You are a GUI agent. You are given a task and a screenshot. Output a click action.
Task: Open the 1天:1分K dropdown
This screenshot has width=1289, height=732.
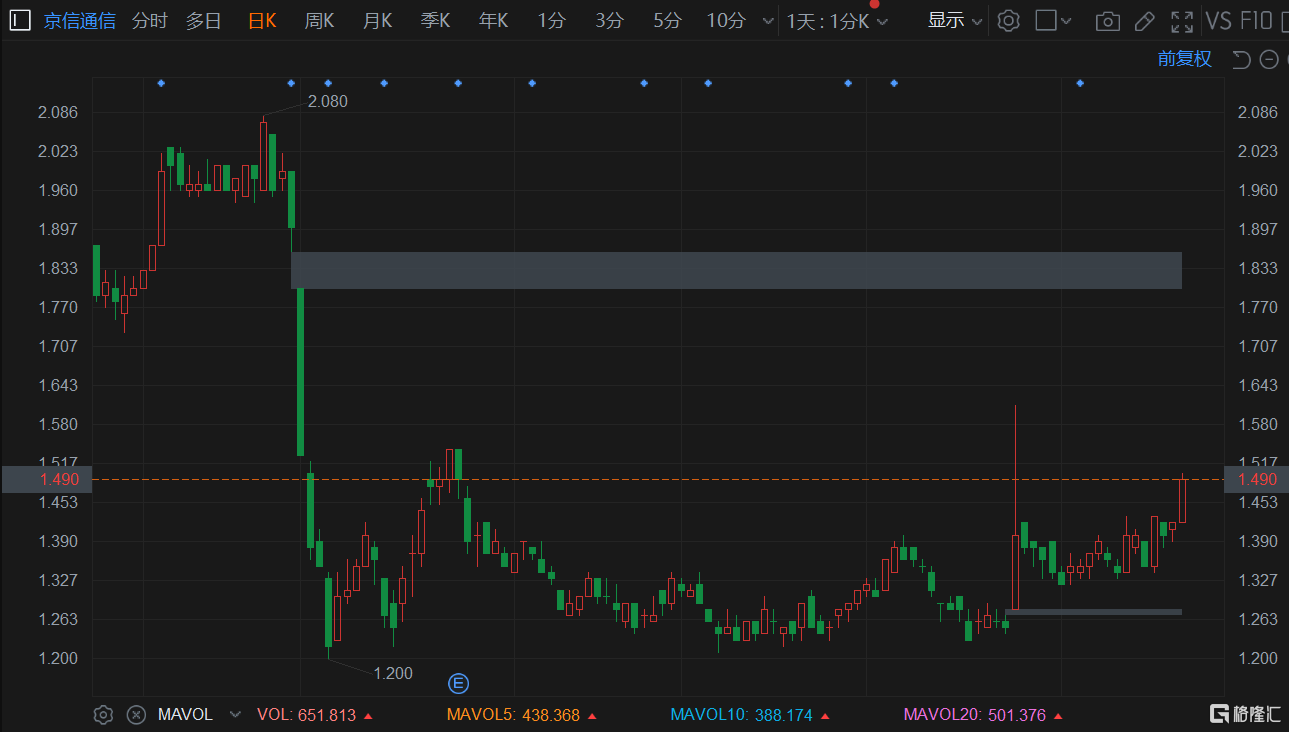(x=837, y=20)
